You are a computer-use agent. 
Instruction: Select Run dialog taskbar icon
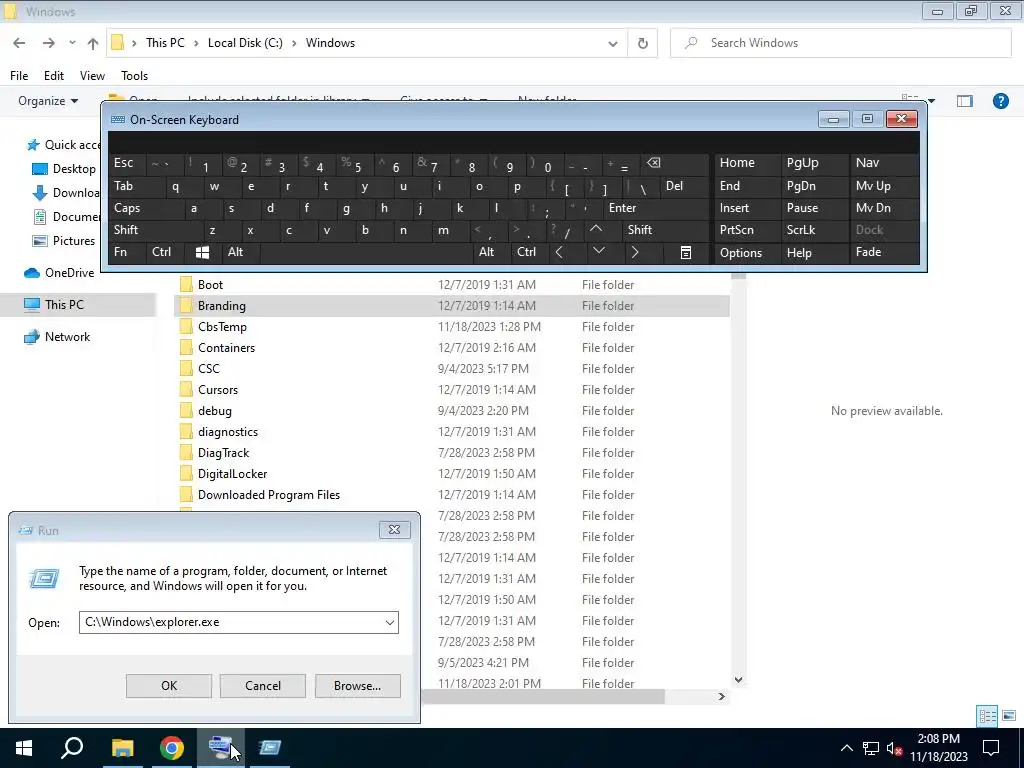point(270,748)
